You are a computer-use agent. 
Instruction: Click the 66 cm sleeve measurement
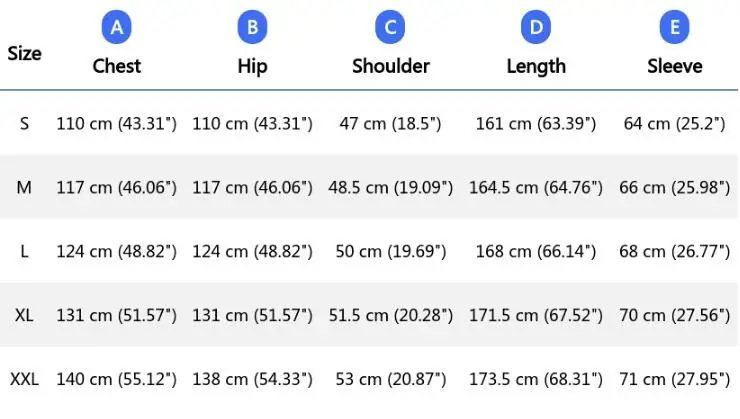675,187
